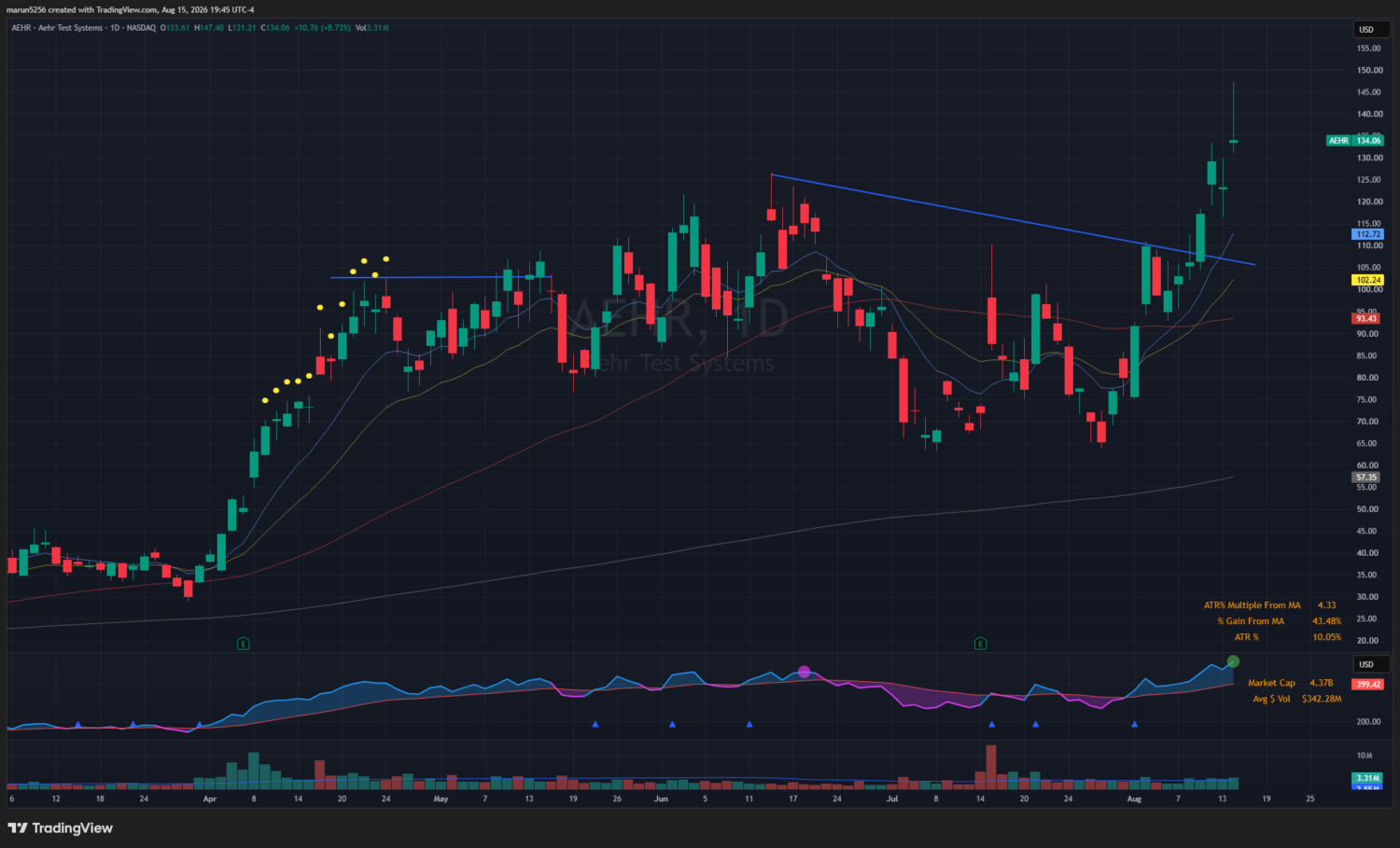
Task: Click the "ATR %" label
Action: click(x=1247, y=637)
